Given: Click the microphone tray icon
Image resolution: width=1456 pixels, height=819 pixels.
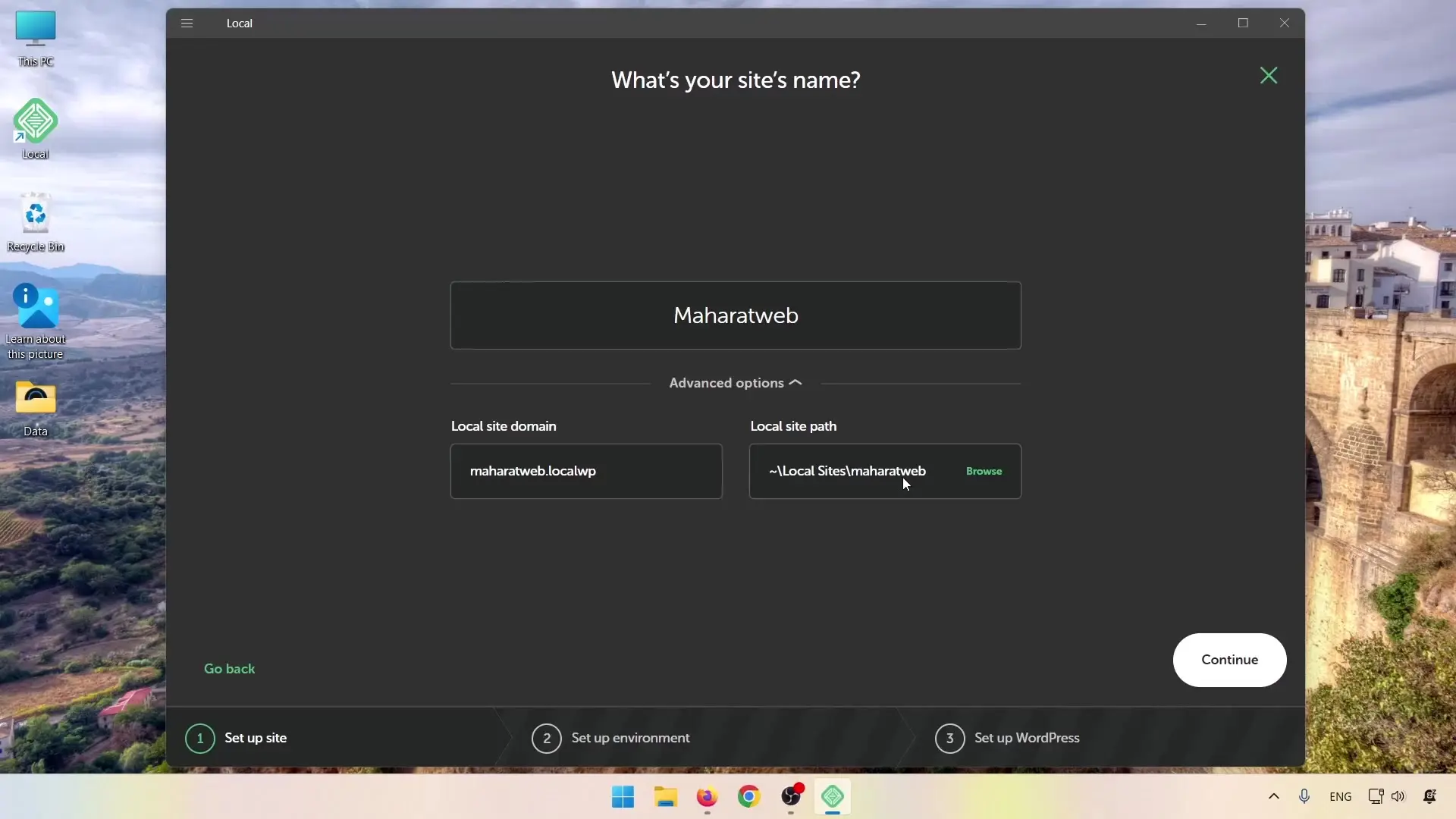Looking at the screenshot, I should point(1304,796).
